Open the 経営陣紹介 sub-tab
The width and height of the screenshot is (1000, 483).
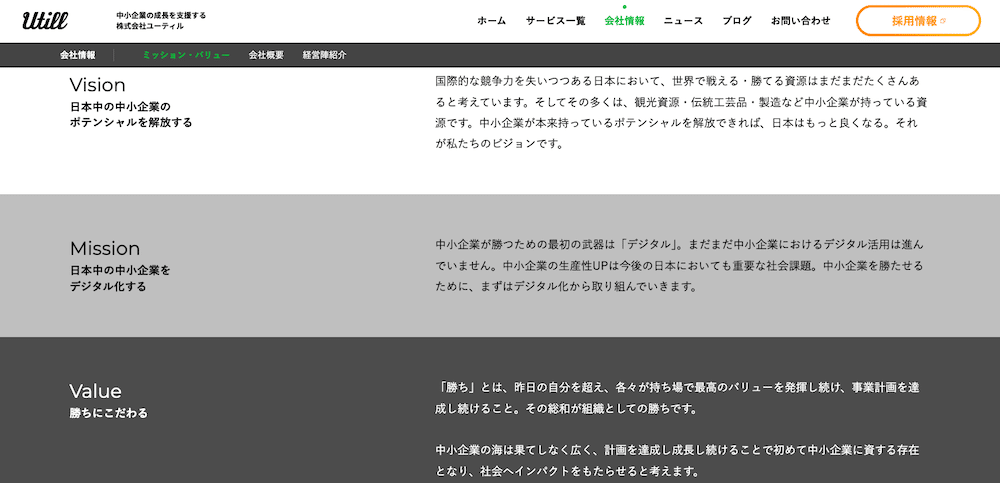click(x=324, y=55)
